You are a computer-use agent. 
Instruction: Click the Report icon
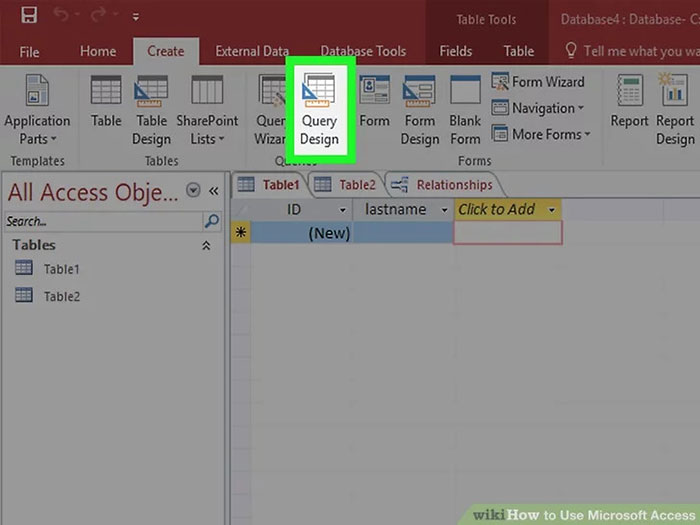629,103
